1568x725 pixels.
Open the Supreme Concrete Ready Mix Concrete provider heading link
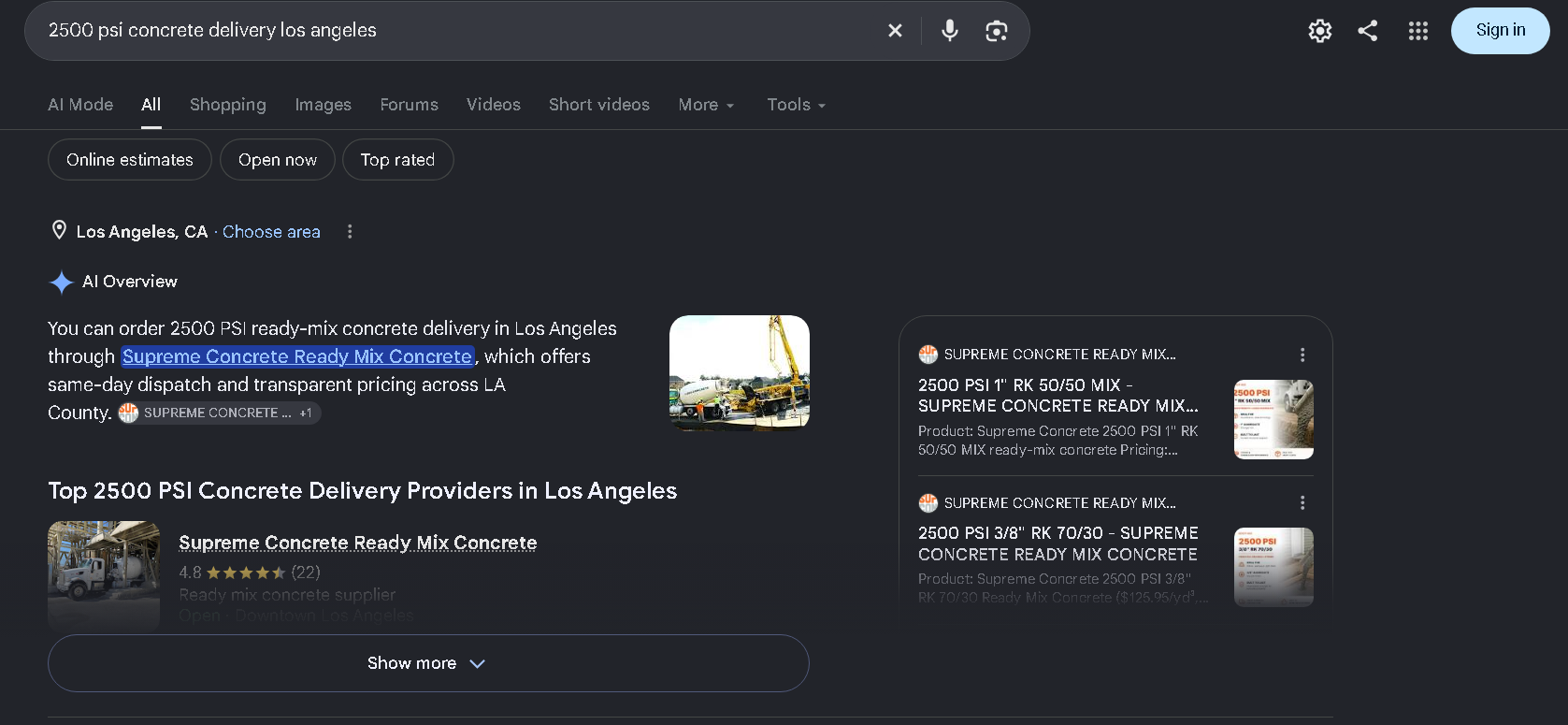[358, 543]
